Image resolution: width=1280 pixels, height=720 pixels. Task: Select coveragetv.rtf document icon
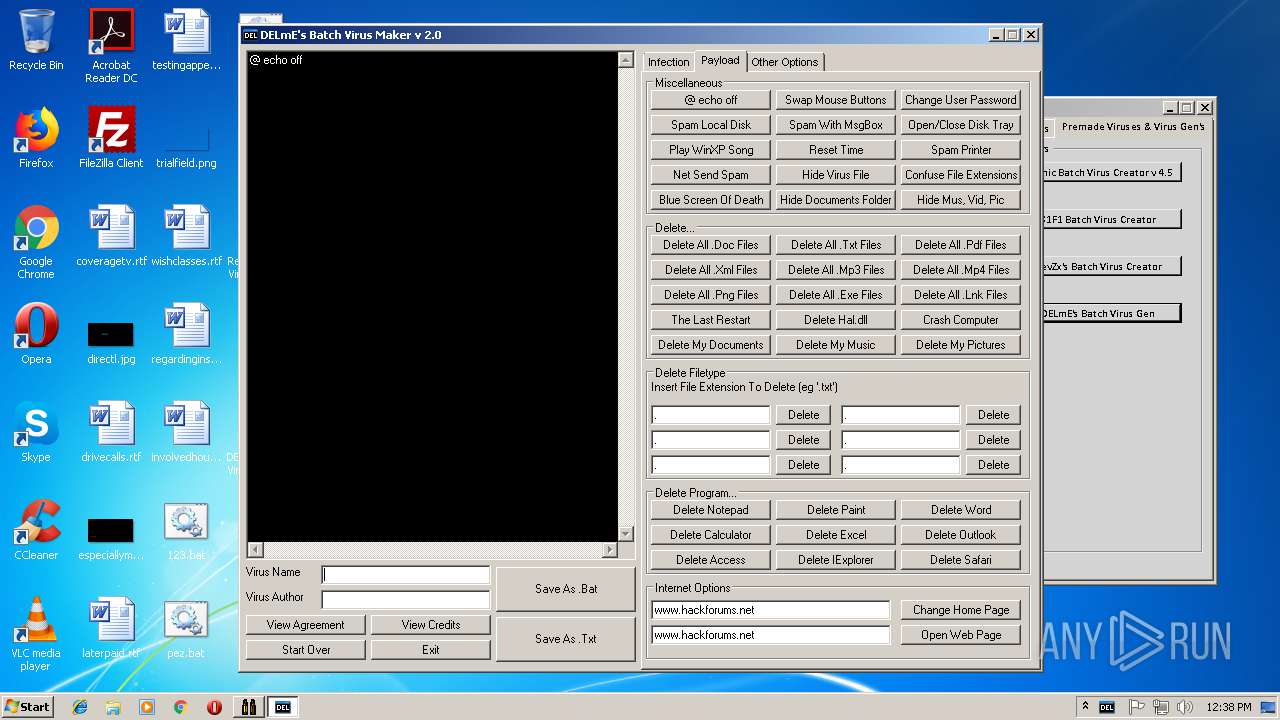(111, 236)
